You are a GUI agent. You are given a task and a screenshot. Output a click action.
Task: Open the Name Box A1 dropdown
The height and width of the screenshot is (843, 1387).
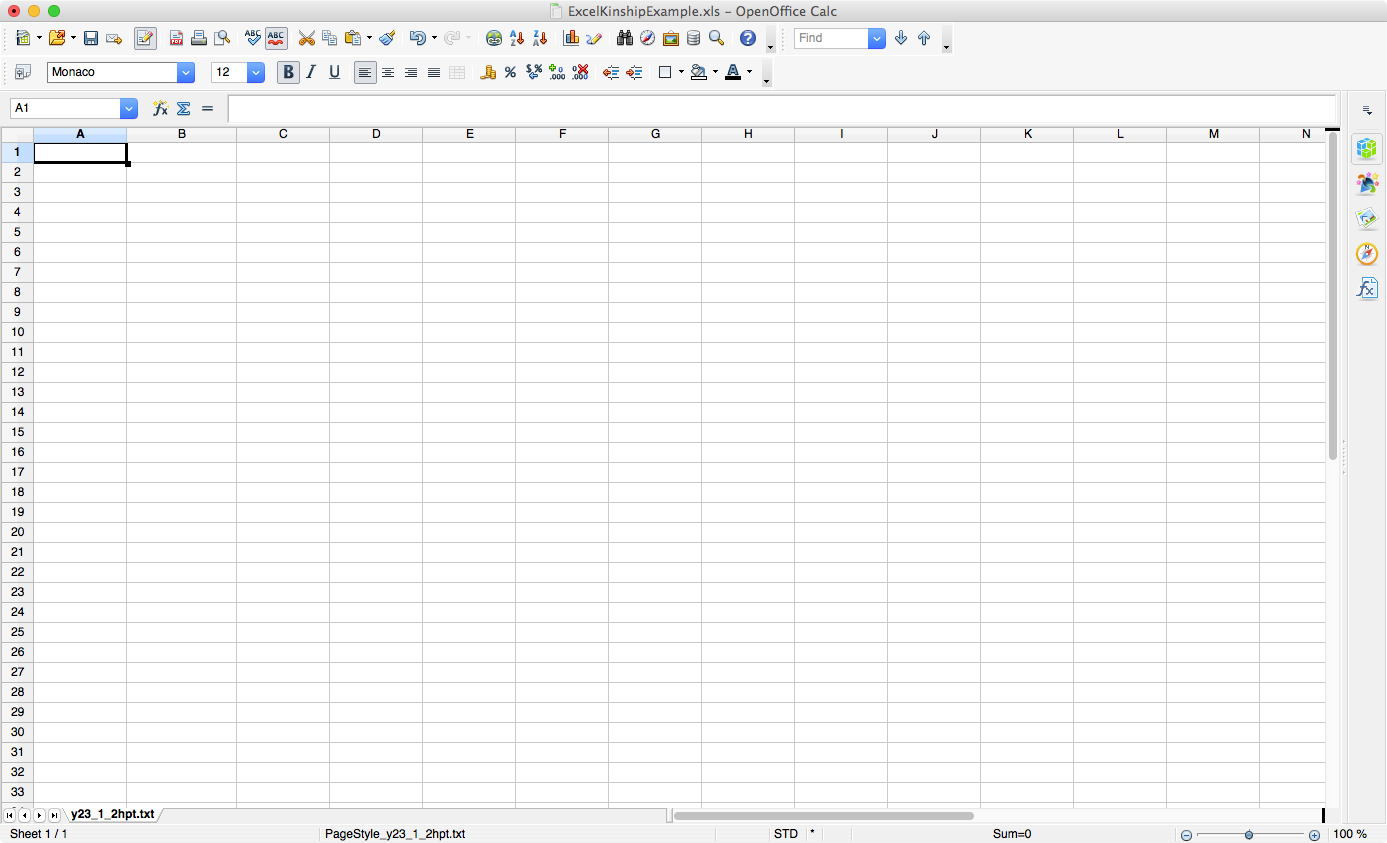[x=129, y=108]
